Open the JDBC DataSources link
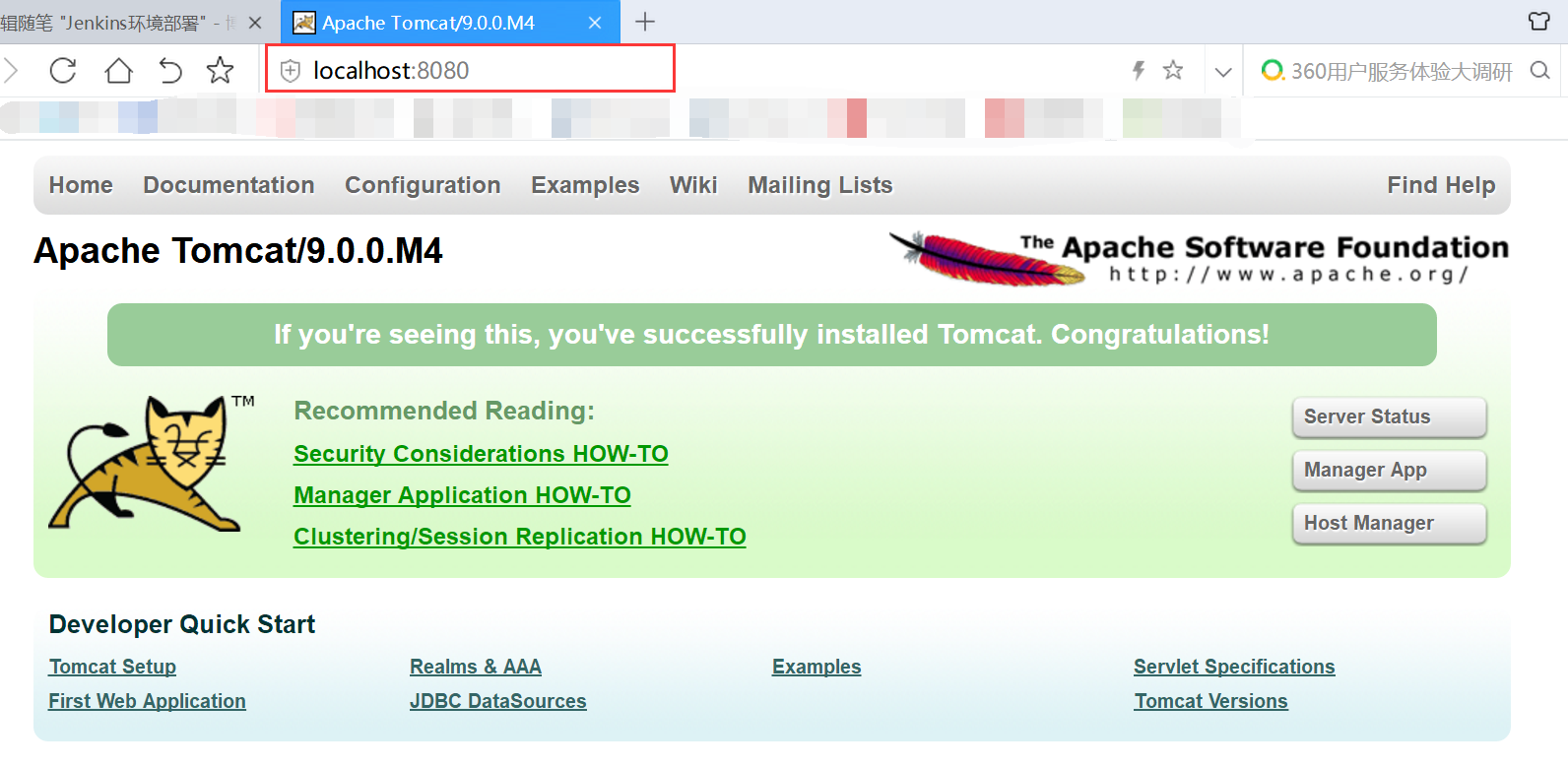Viewport: 1568px width, 767px height. point(497,701)
